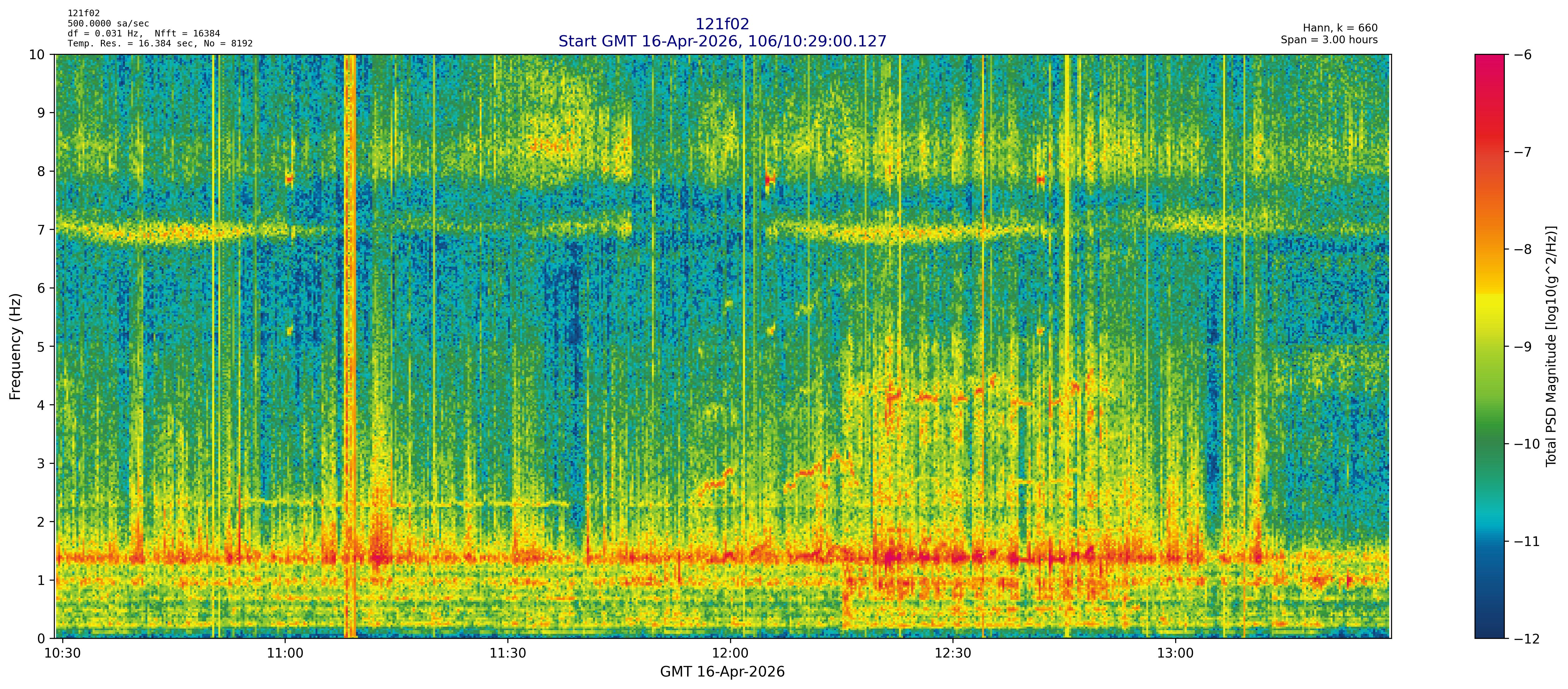Viewport: 1568px width, 689px height.
Task: Click the 12:00 time axis label
Action: point(730,654)
